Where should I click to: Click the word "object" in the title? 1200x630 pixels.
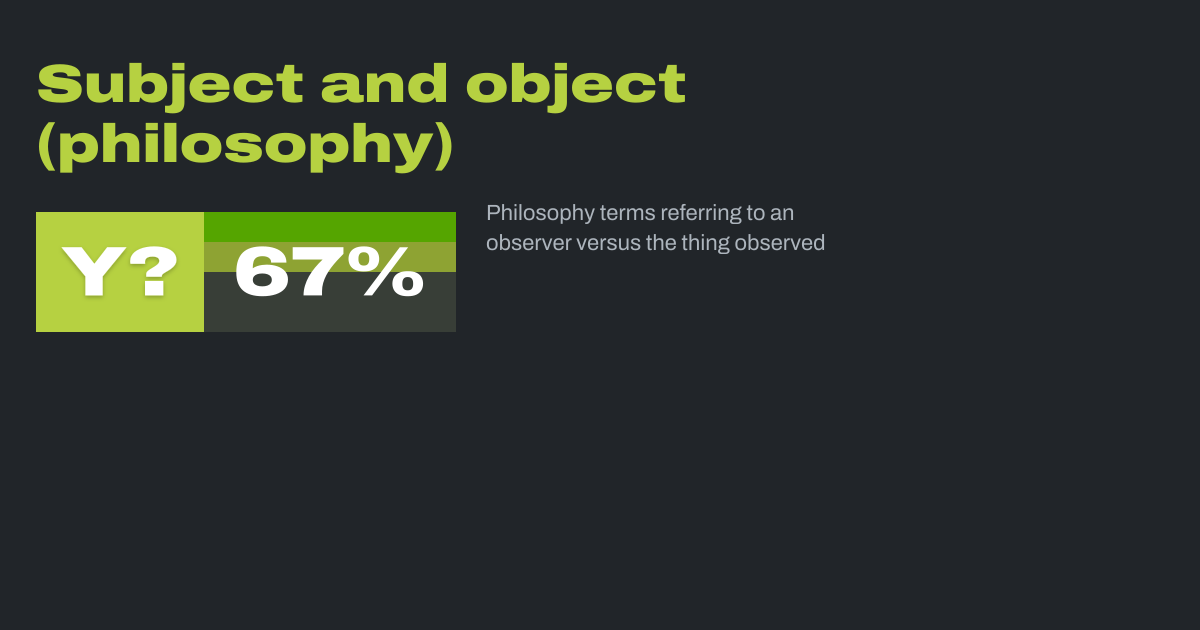click(576, 85)
